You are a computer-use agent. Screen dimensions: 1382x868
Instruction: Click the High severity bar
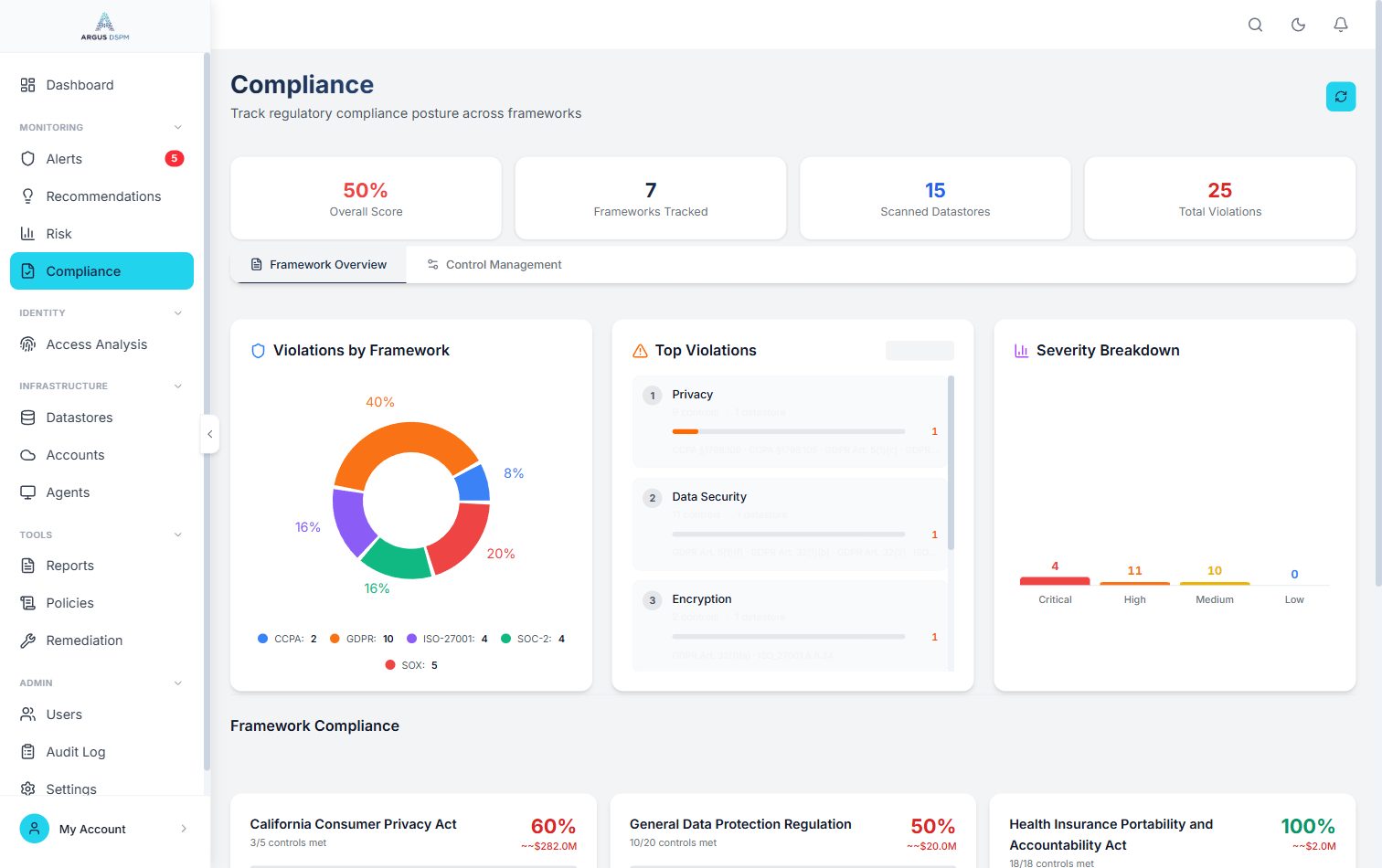[x=1134, y=583]
